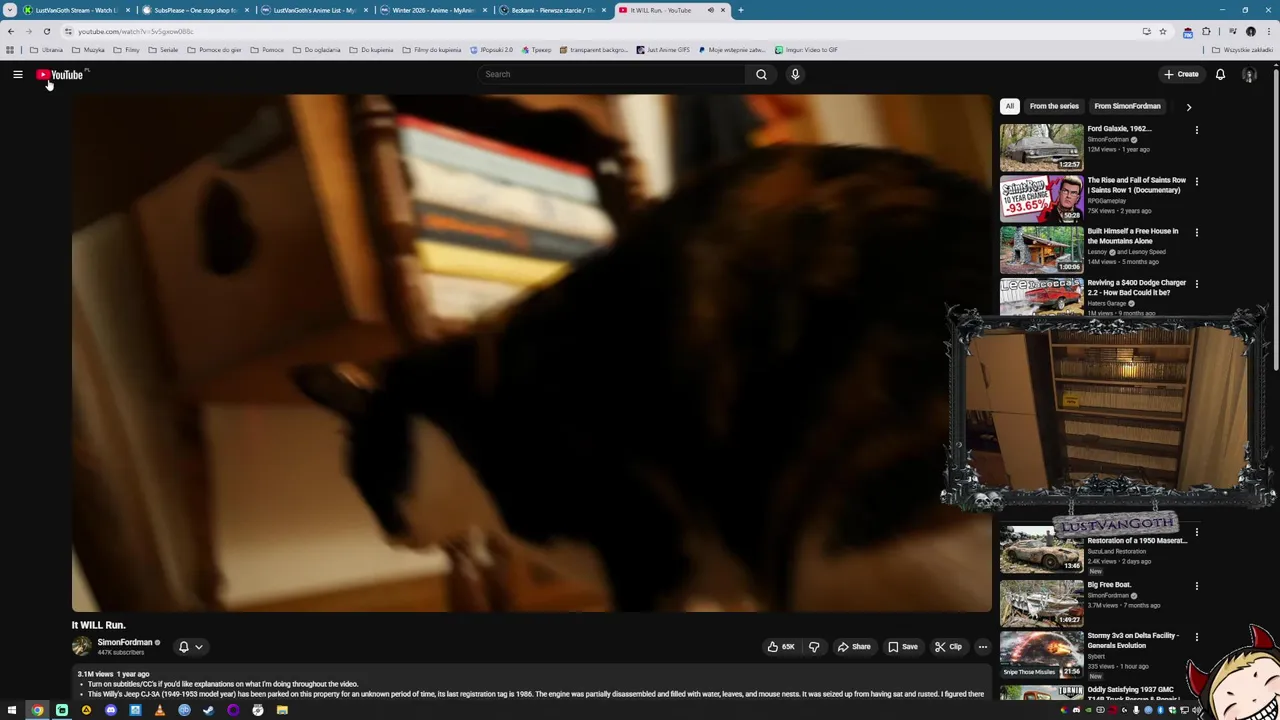The height and width of the screenshot is (720, 1280).
Task: Open the tab search dropdown arrow
Action: (10, 10)
